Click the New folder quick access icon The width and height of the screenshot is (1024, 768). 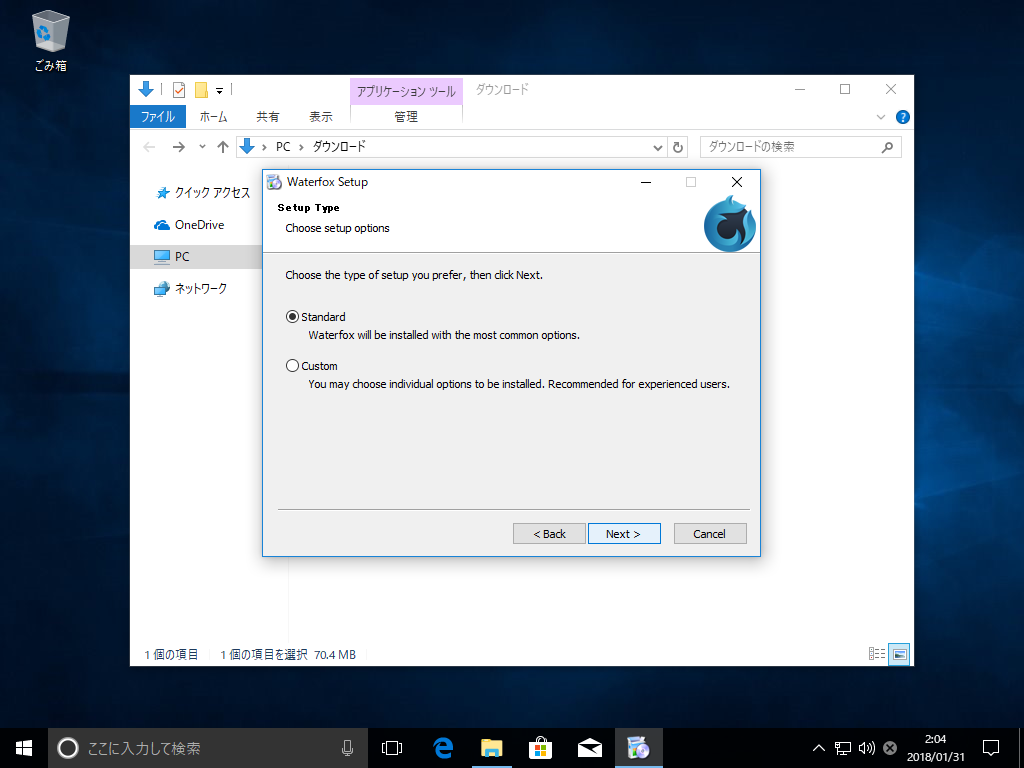point(201,89)
